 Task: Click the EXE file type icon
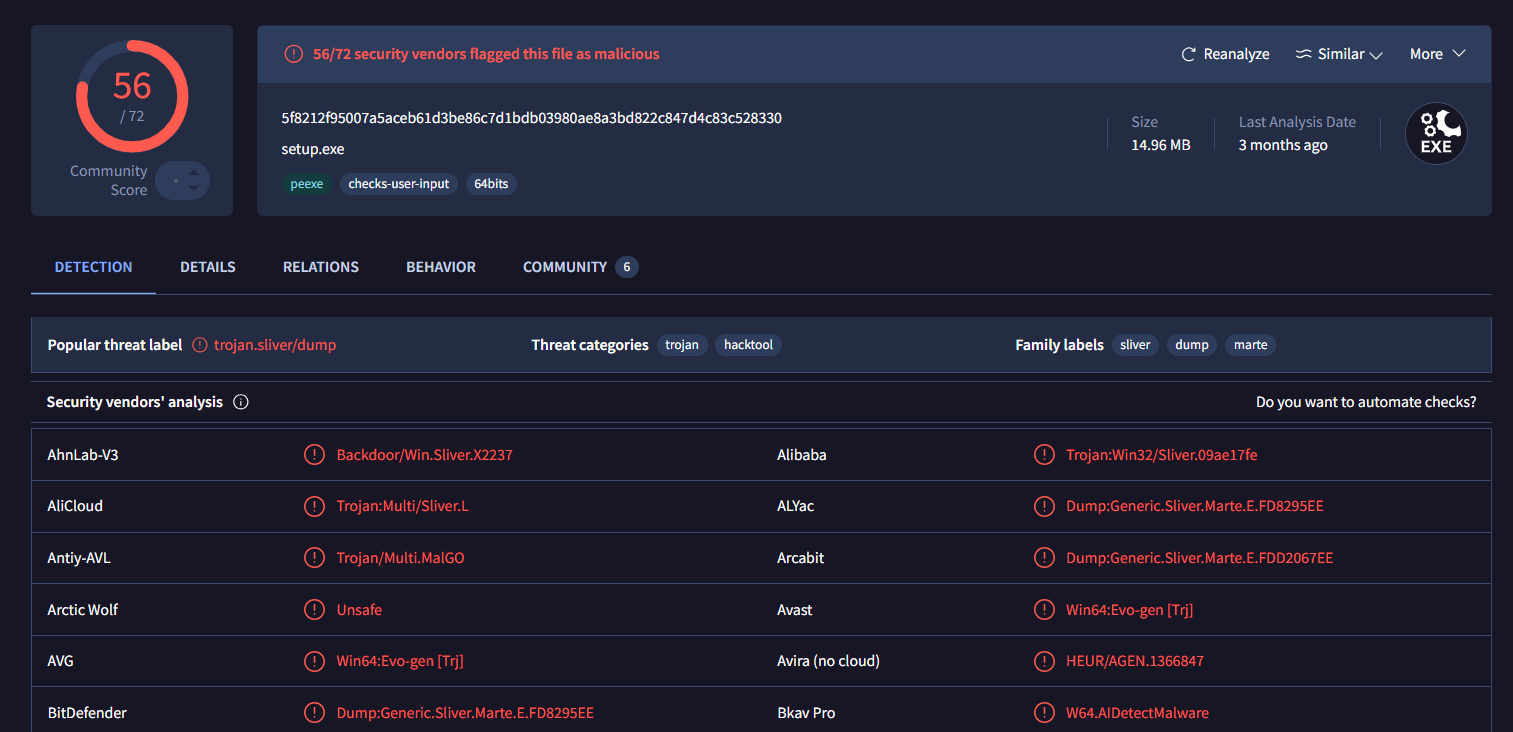[1436, 134]
